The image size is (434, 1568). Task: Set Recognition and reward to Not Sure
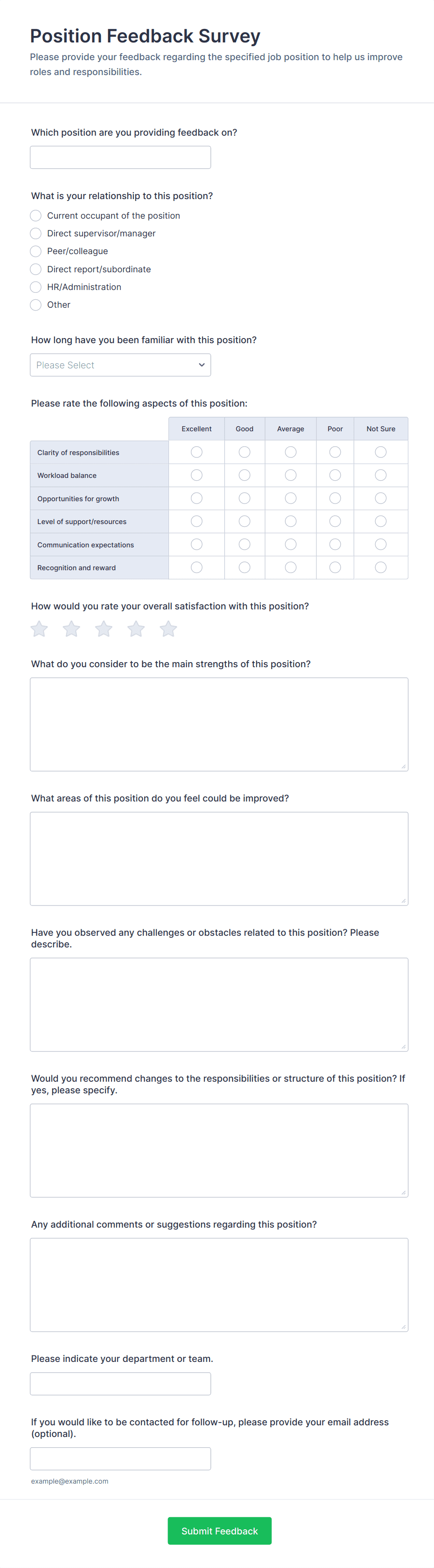(x=380, y=567)
